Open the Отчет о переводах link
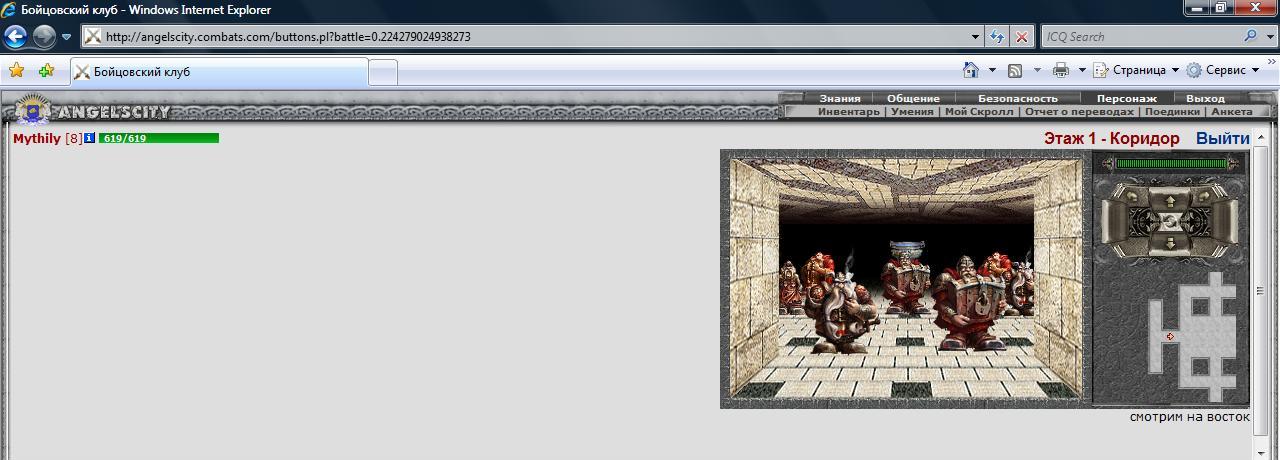Image resolution: width=1280 pixels, height=460 pixels. click(1079, 111)
